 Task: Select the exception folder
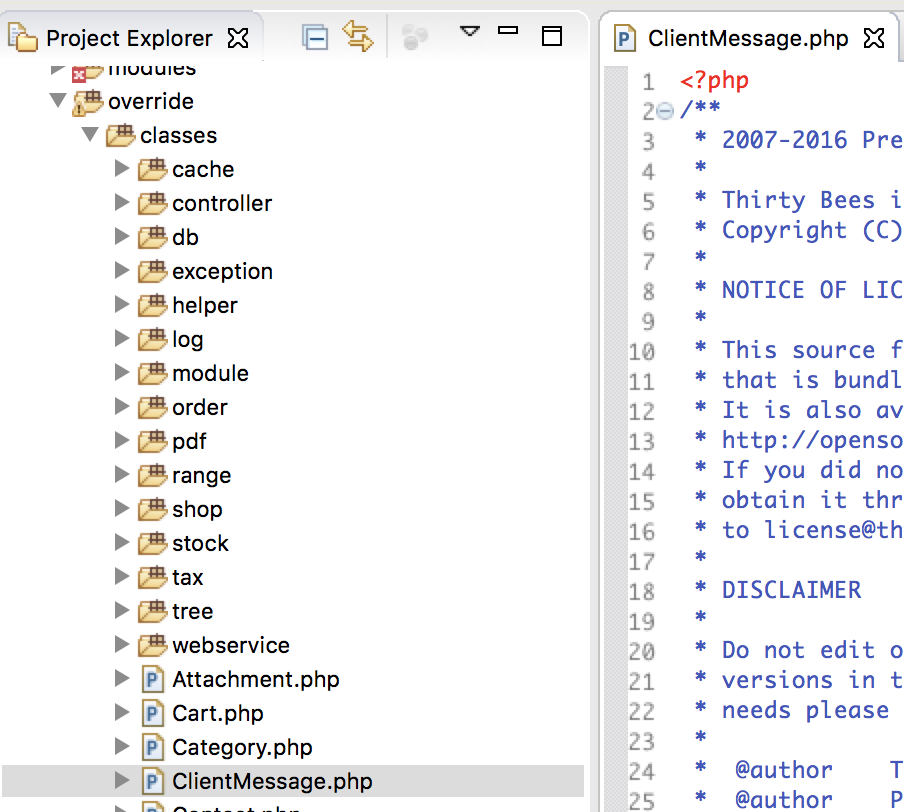click(222, 272)
